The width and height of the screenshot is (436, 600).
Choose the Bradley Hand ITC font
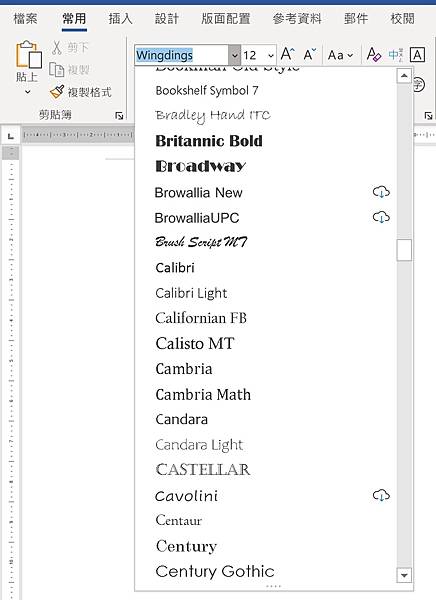[x=266, y=115]
